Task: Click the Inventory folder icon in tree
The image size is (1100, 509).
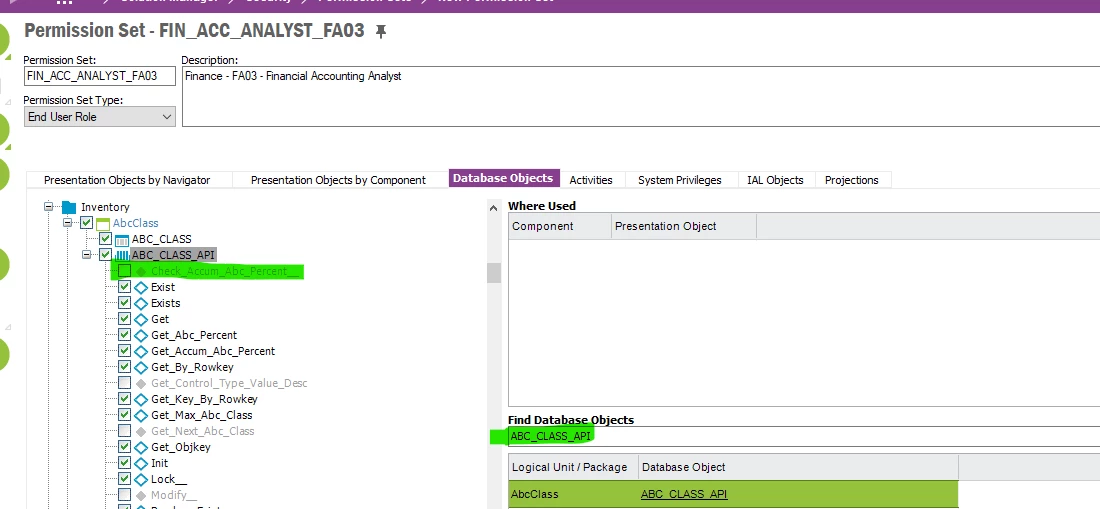Action: pos(69,207)
